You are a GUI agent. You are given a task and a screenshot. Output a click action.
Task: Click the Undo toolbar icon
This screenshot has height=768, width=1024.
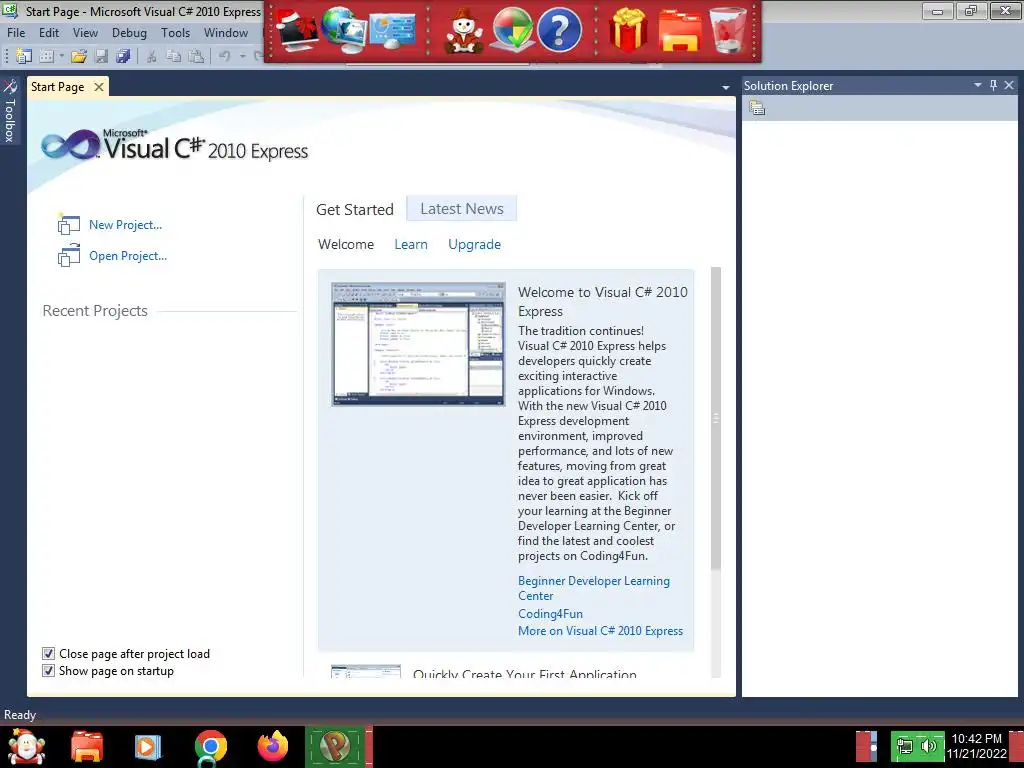pyautogui.click(x=225, y=56)
